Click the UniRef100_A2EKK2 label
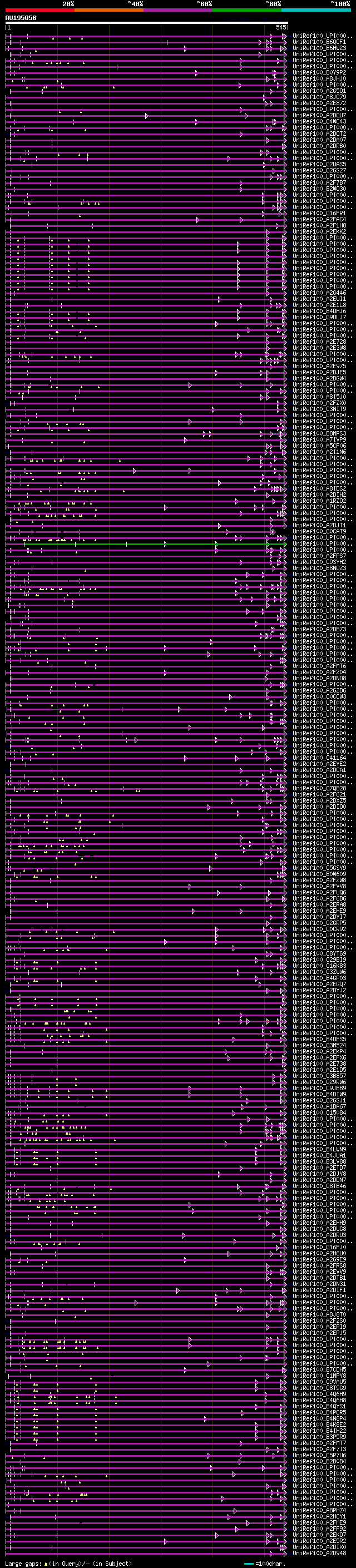 tap(319, 232)
